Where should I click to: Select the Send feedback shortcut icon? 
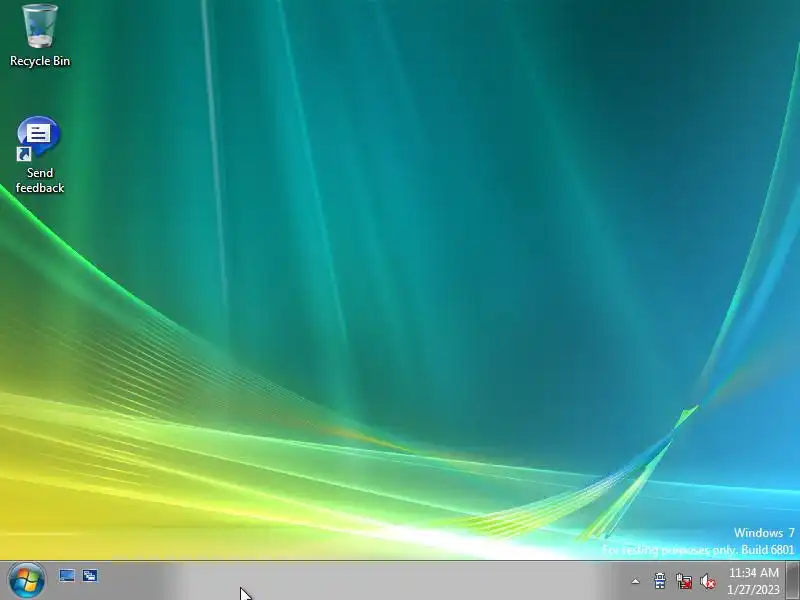(39, 155)
